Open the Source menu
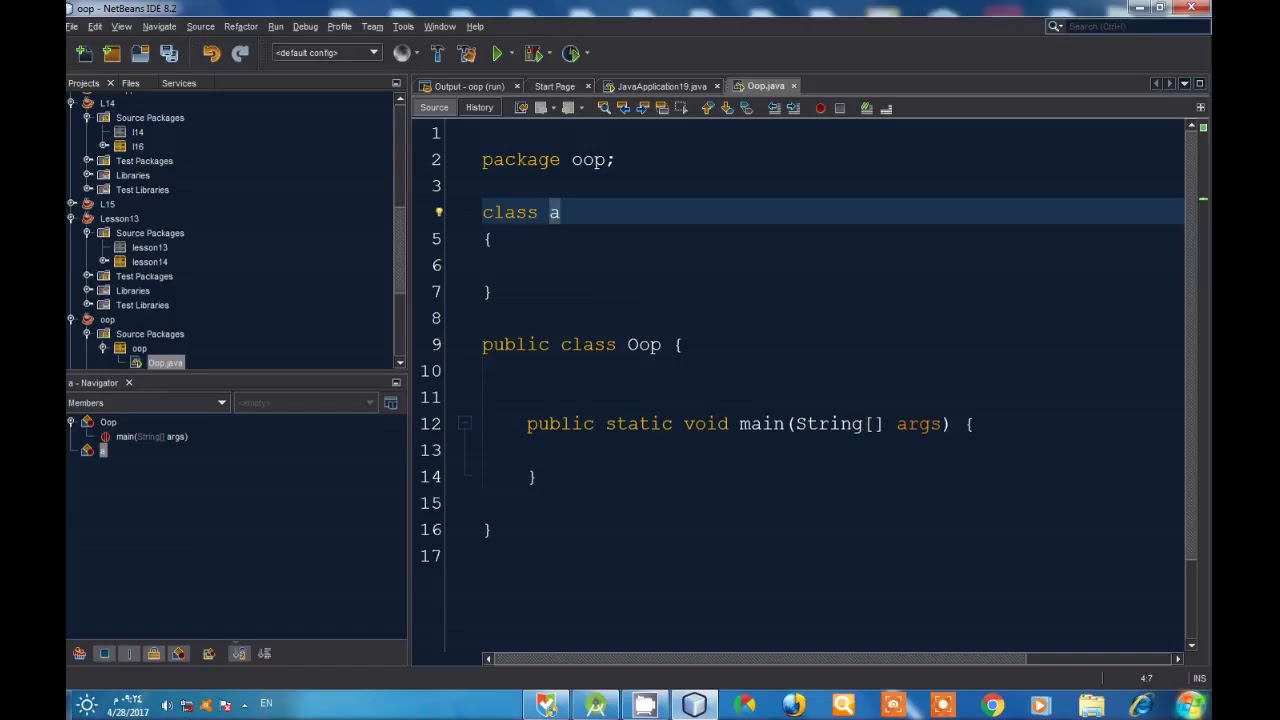The height and width of the screenshot is (720, 1280). click(x=200, y=27)
